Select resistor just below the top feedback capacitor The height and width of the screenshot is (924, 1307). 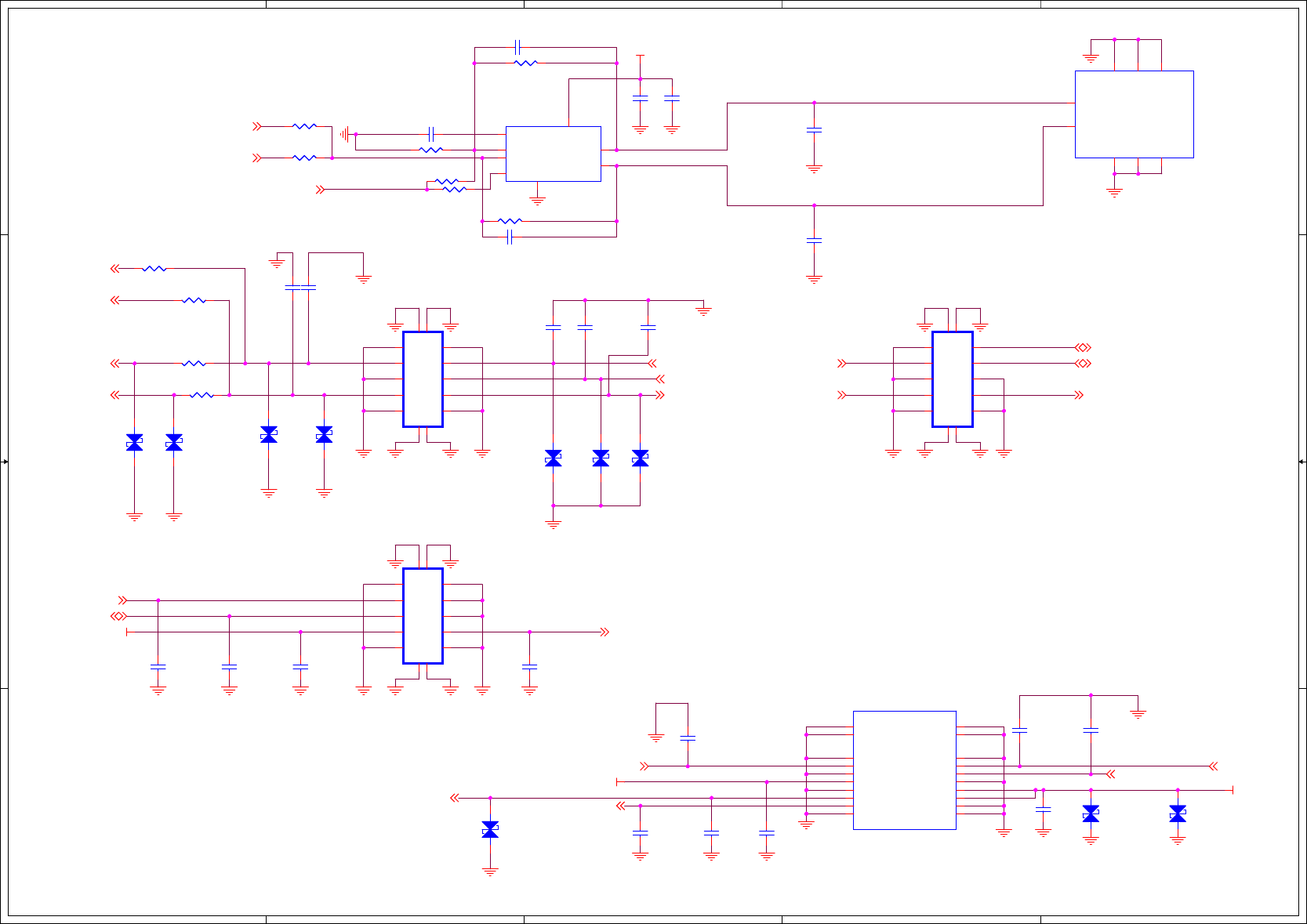pyautogui.click(x=525, y=63)
